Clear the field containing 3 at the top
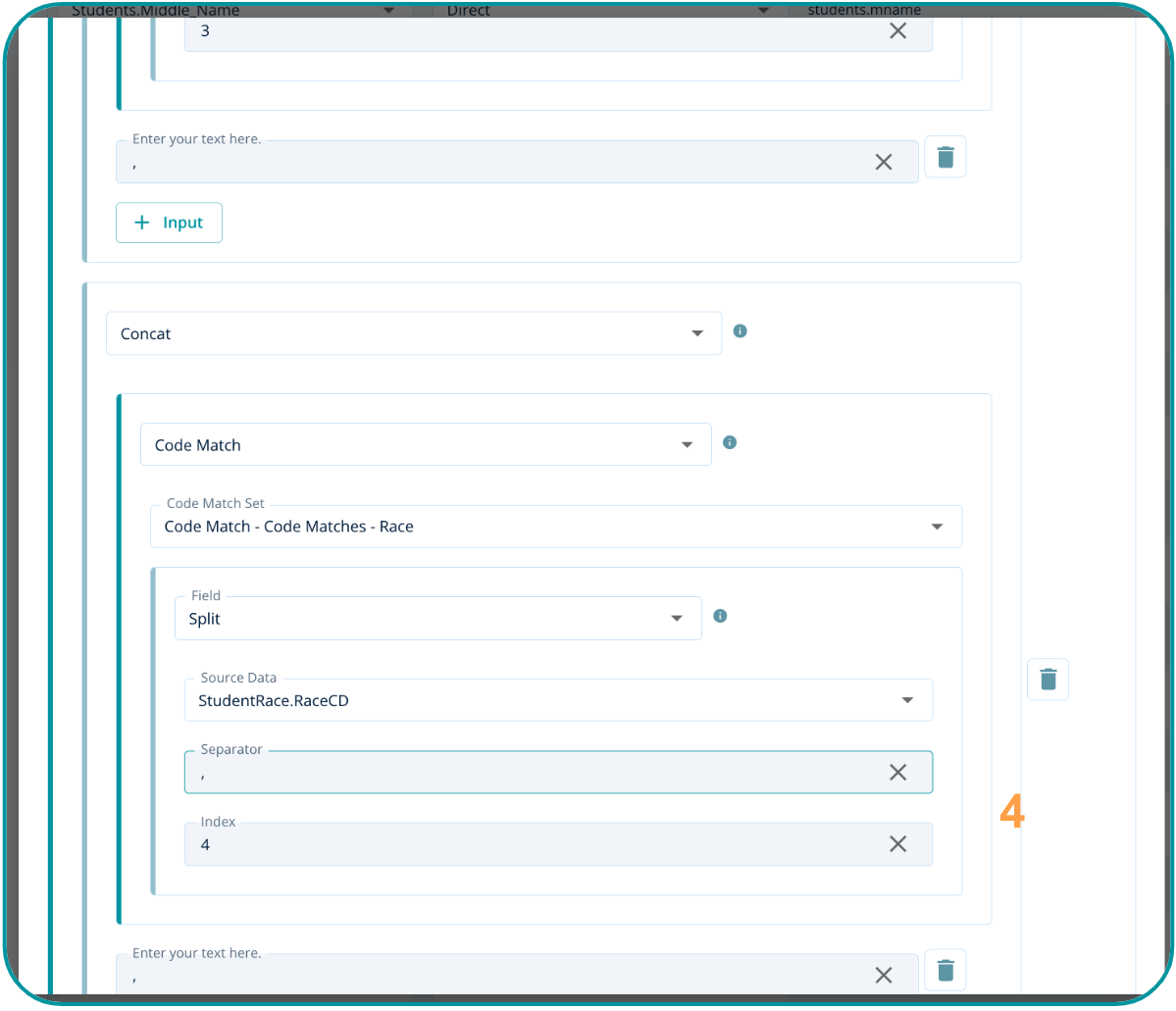The width and height of the screenshot is (1176, 1011). 897,31
